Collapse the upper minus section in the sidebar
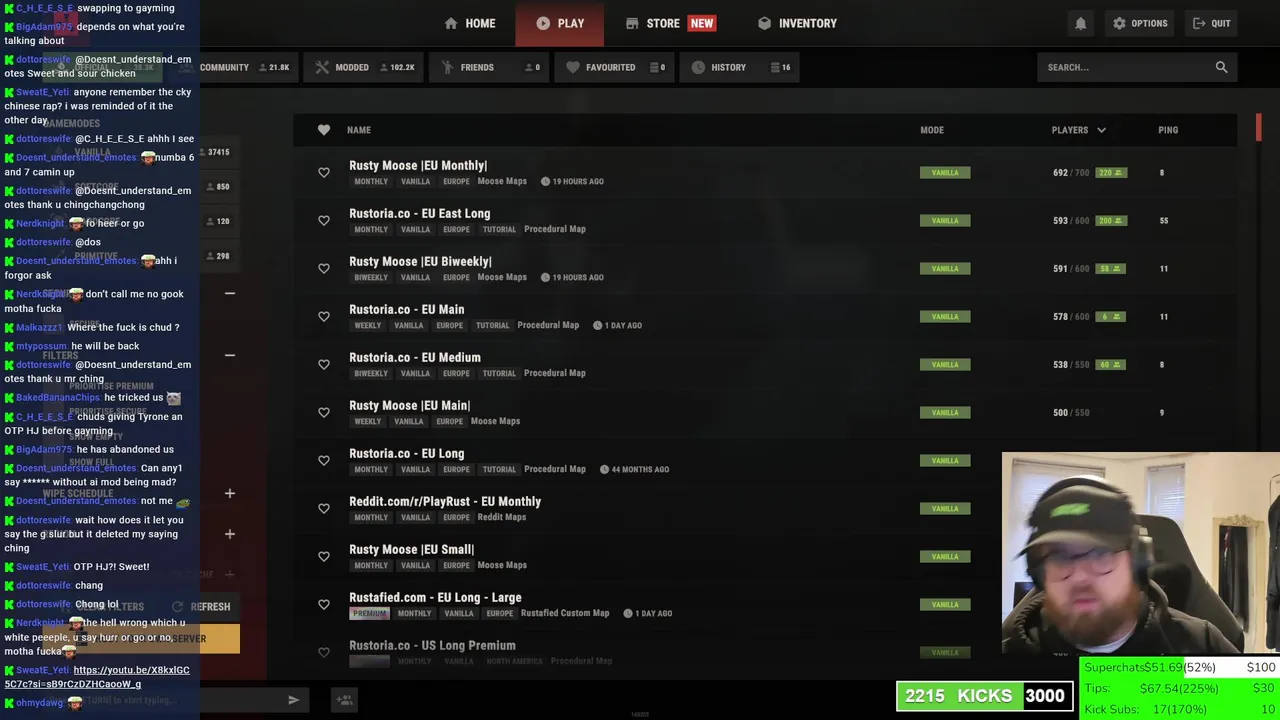This screenshot has height=720, width=1280. coord(229,293)
